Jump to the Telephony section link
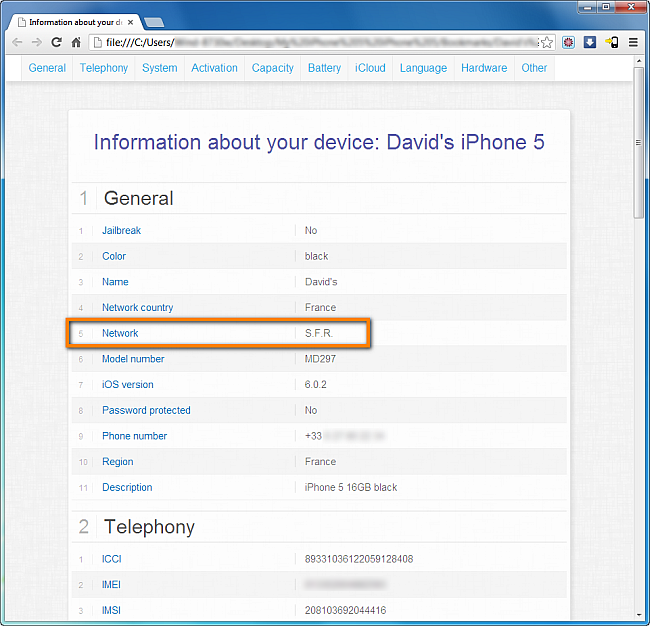This screenshot has height=626, width=650. tap(104, 68)
